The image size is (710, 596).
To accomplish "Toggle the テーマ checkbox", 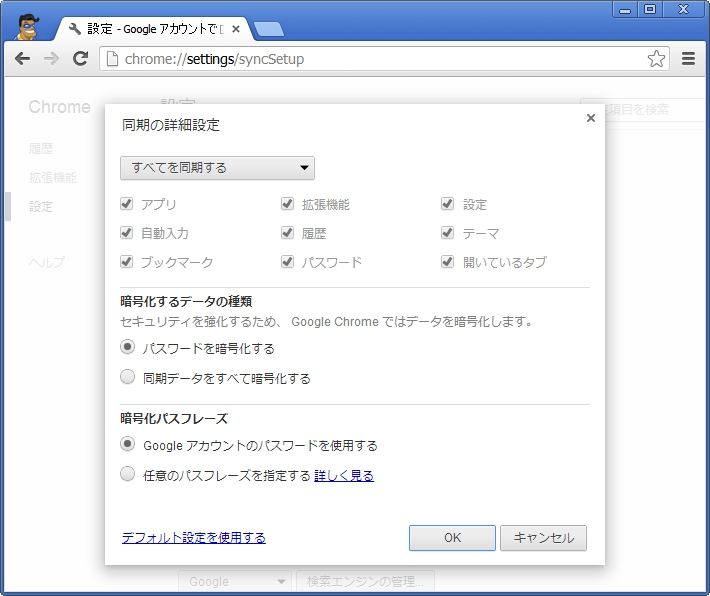I will (x=447, y=233).
